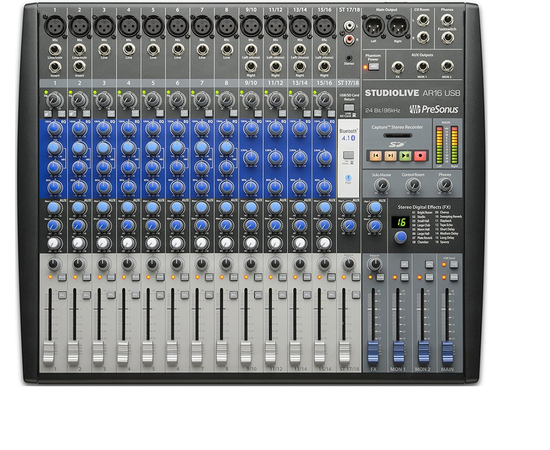Click the Phones level knob
Image resolution: width=550 pixels, height=450 pixels.
point(445,184)
